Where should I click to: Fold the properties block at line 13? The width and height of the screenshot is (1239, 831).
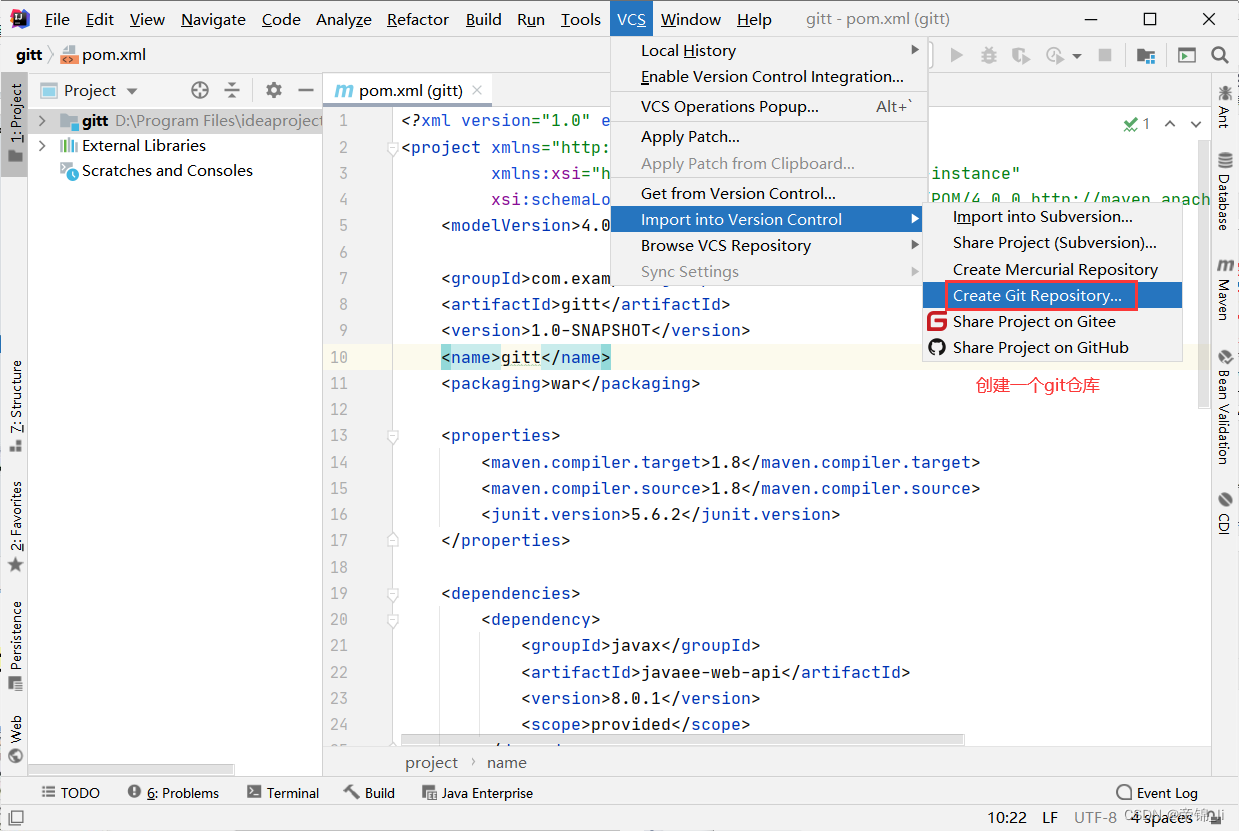point(392,436)
